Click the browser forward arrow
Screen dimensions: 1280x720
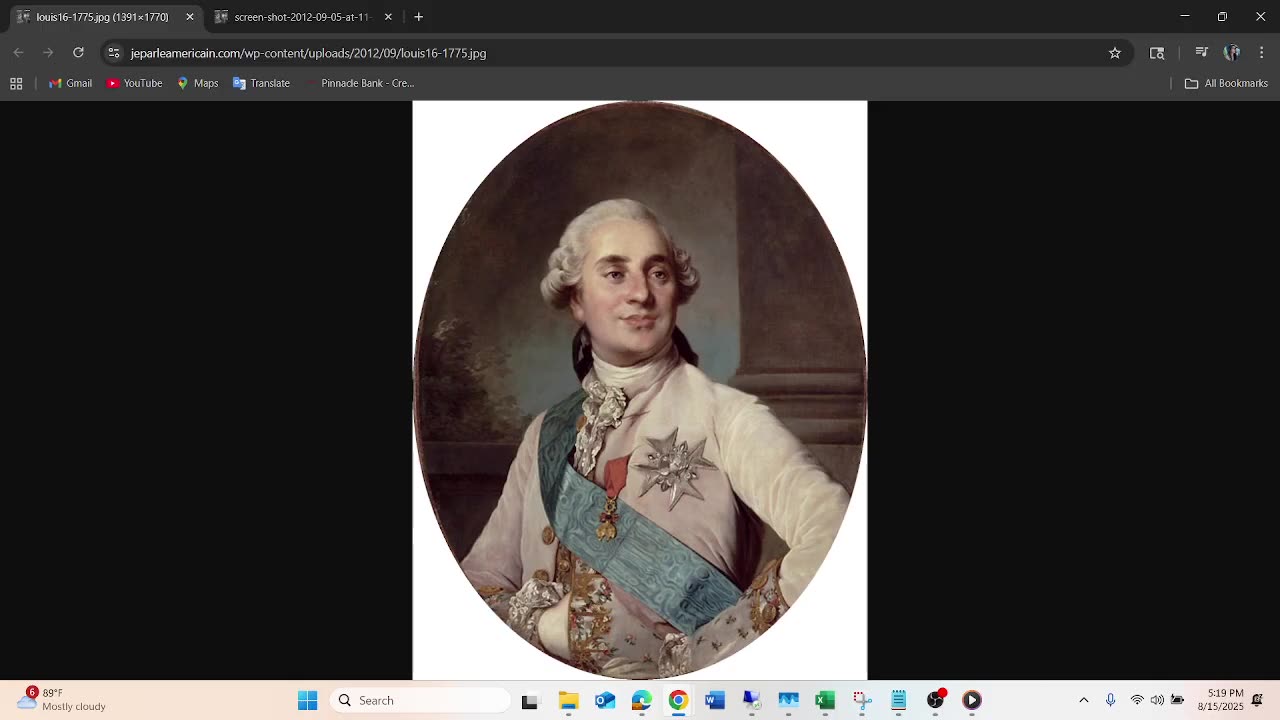tap(48, 53)
